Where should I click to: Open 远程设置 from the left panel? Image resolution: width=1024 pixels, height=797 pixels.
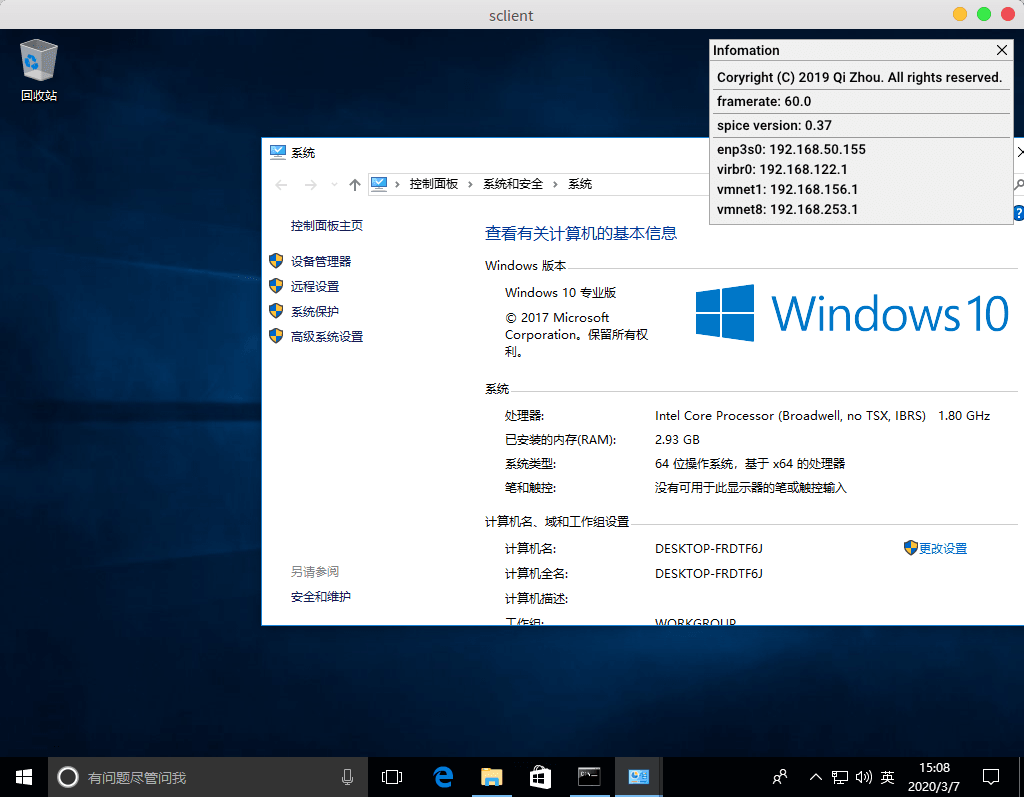tap(315, 286)
